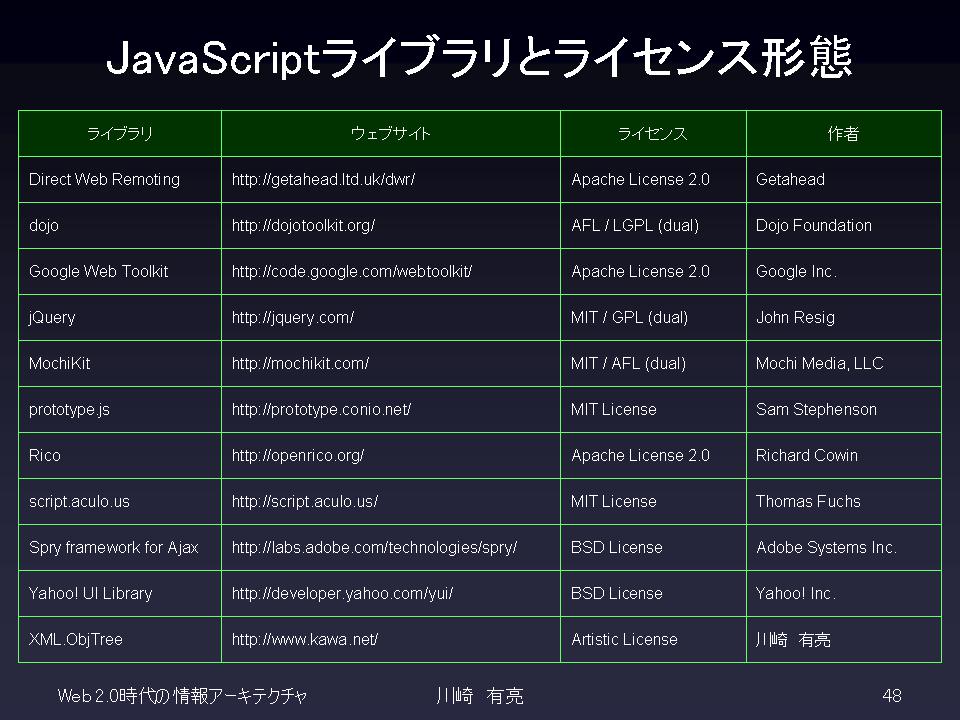960x720 pixels.
Task: Open the script.aculo.us URL
Action: click(x=305, y=501)
